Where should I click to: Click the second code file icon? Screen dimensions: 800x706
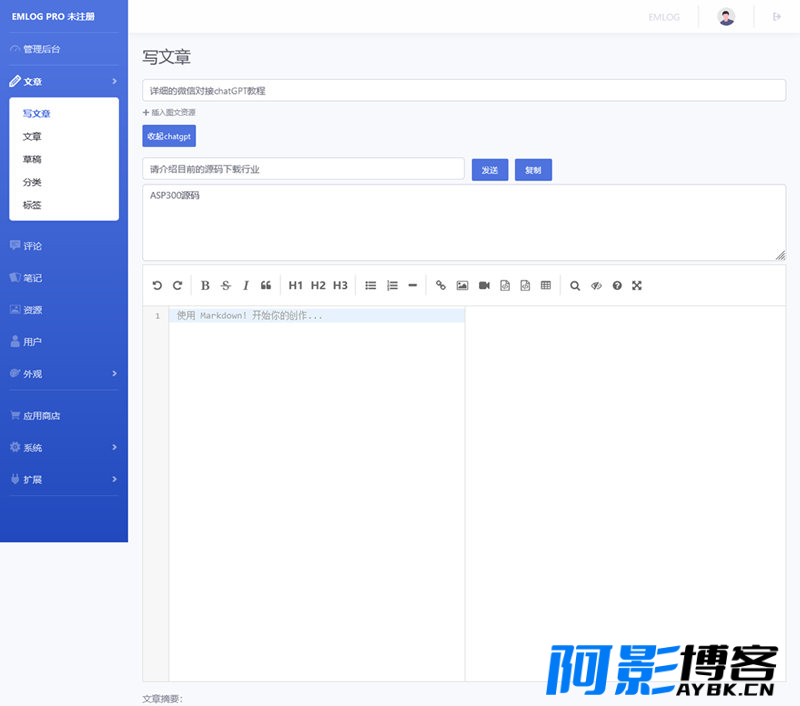point(525,286)
